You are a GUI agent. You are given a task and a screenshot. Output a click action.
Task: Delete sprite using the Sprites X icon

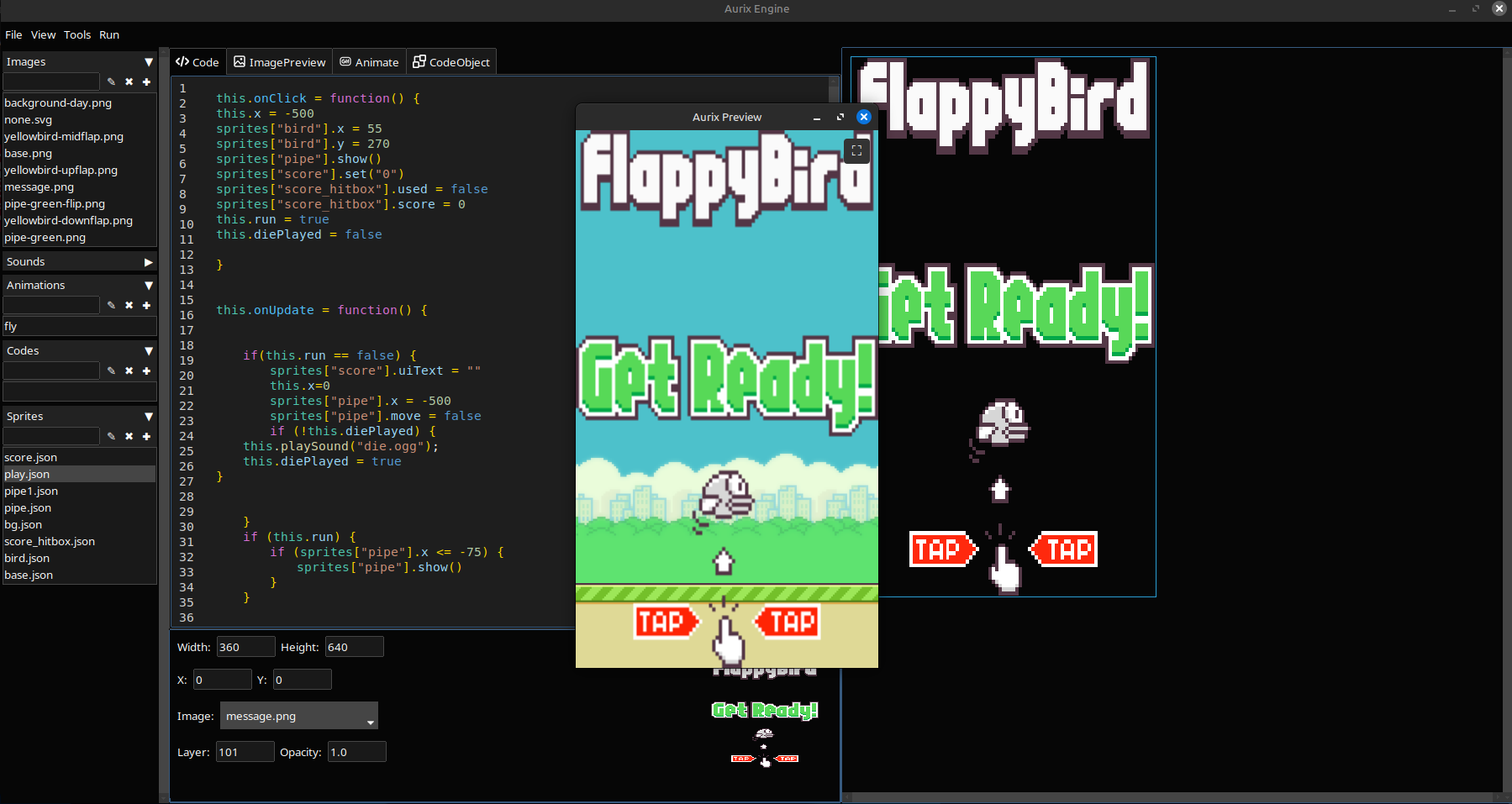(x=129, y=436)
